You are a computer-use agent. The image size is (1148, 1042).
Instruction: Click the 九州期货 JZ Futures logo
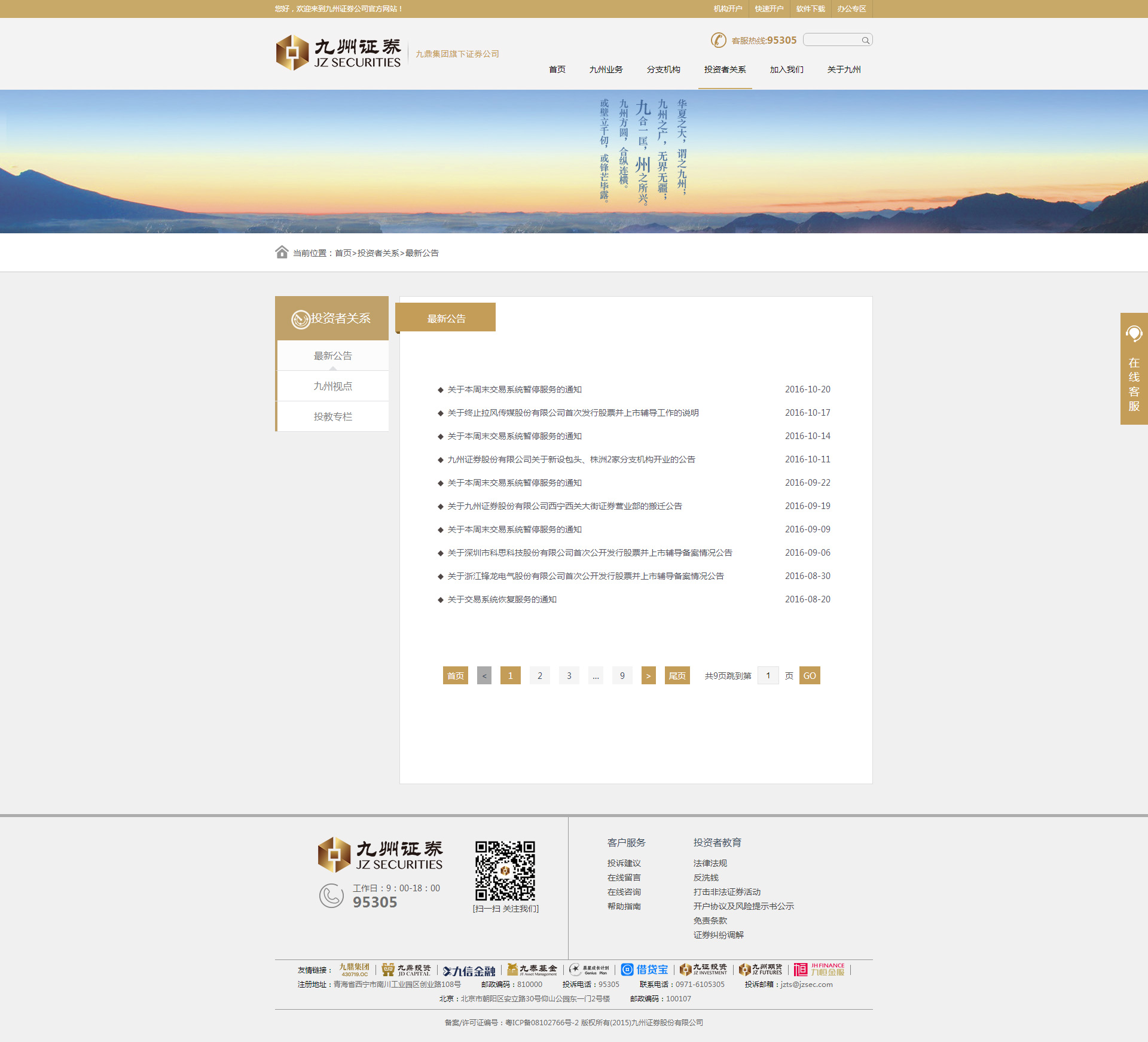761,970
